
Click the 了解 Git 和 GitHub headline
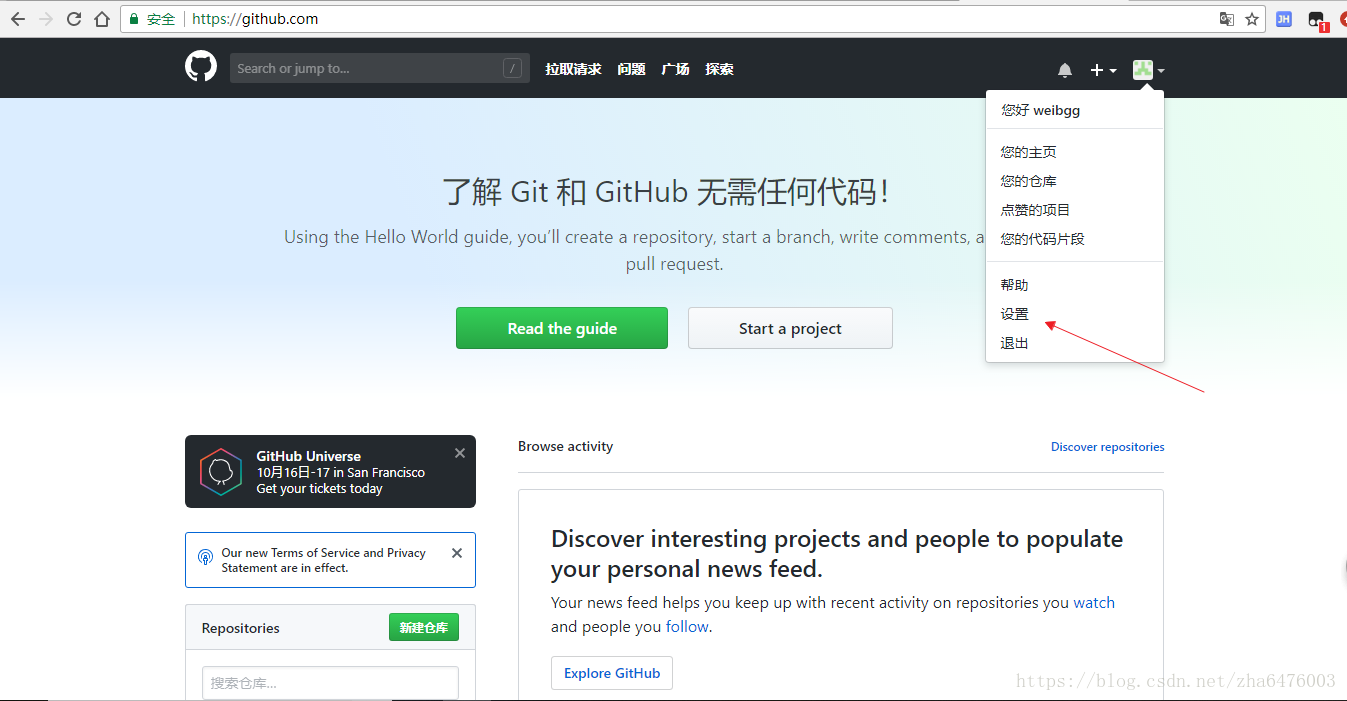pos(666,191)
